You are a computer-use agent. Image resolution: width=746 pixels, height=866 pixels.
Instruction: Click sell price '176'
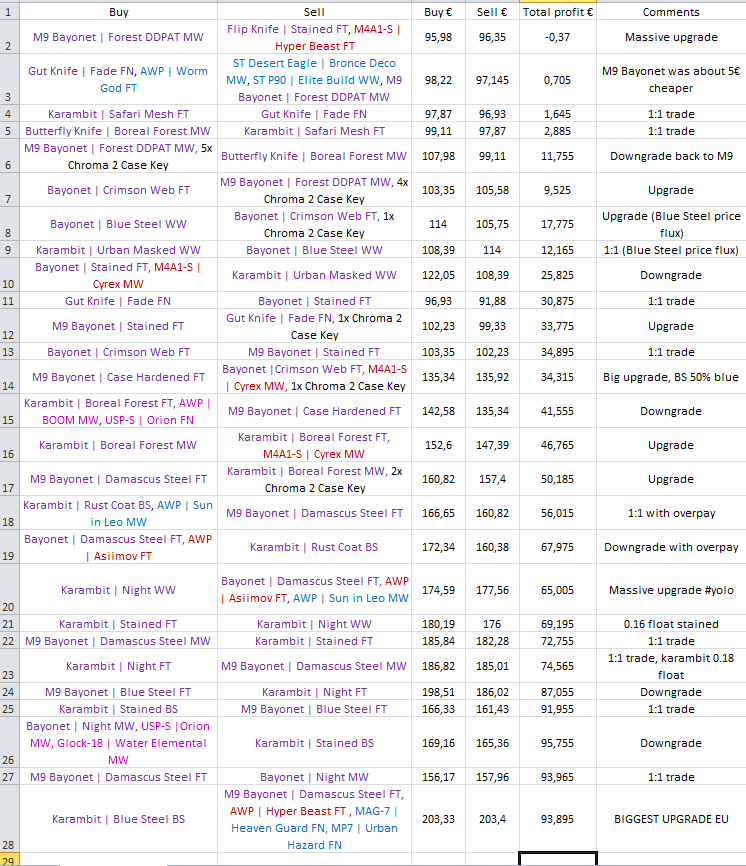[x=492, y=624]
